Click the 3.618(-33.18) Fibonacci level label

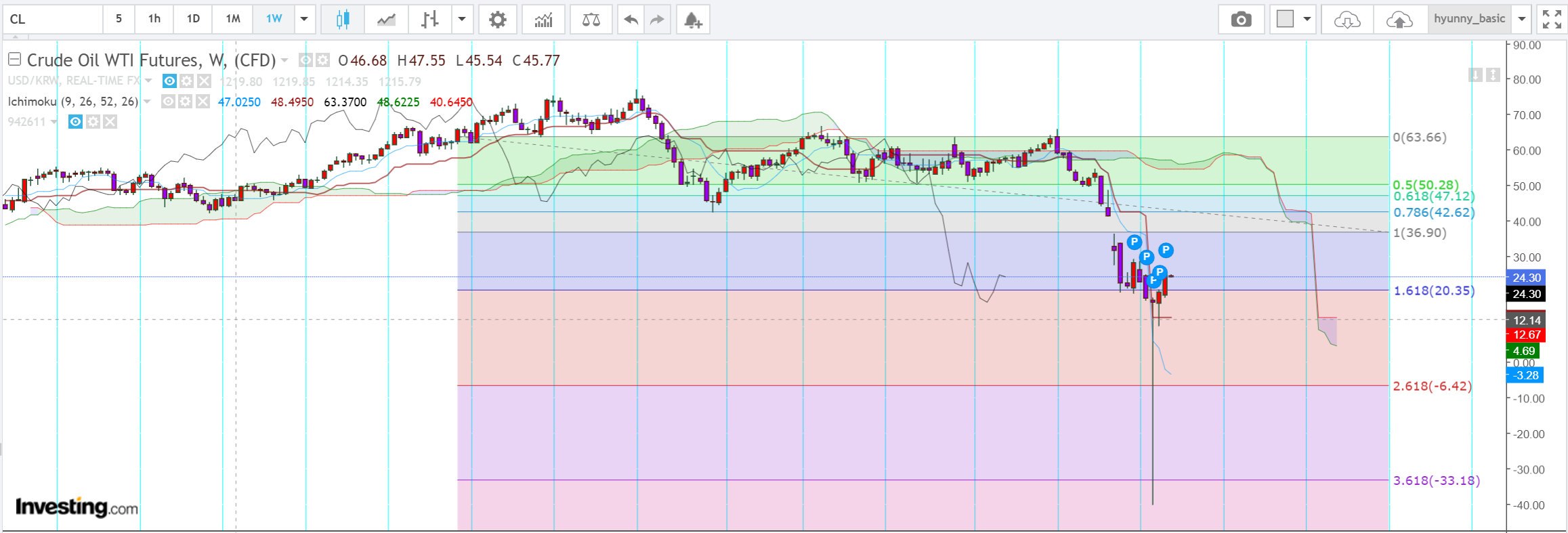click(x=1437, y=481)
